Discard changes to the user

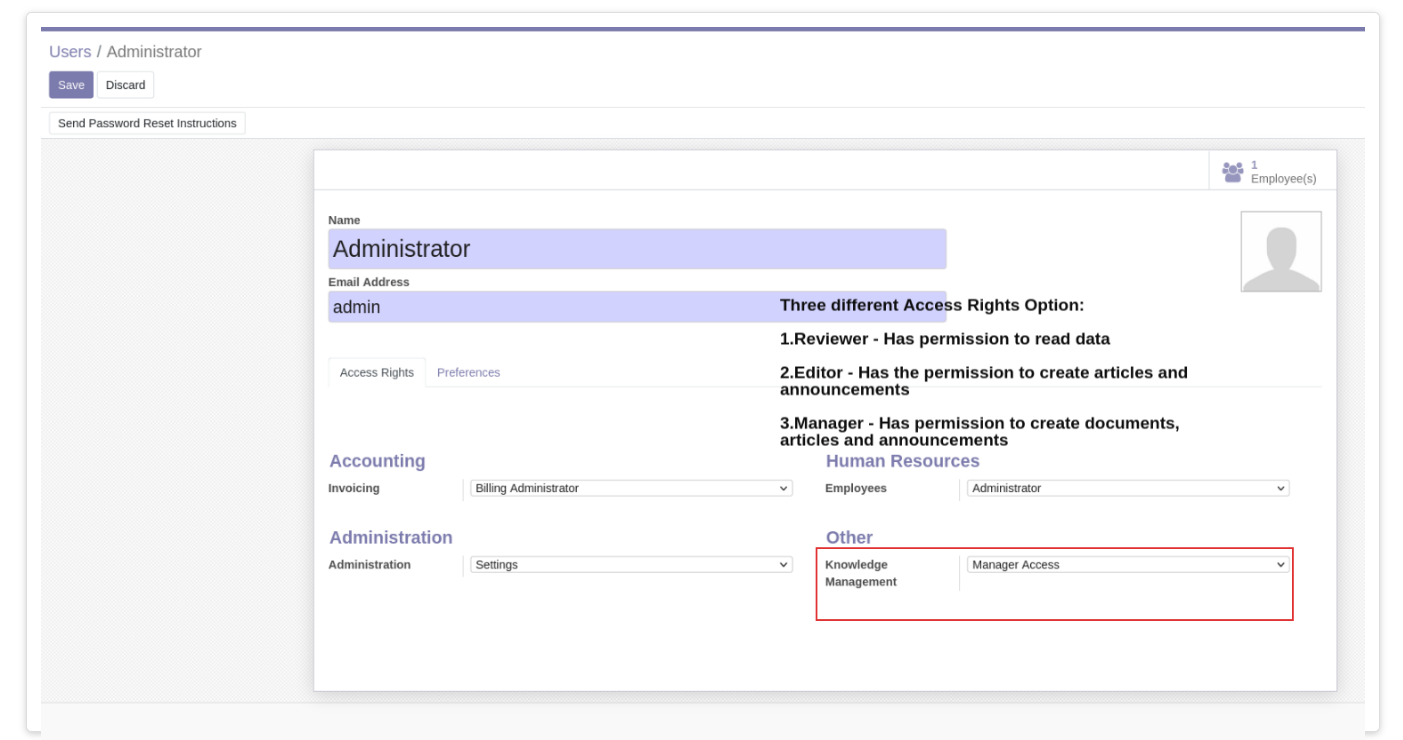click(x=126, y=85)
